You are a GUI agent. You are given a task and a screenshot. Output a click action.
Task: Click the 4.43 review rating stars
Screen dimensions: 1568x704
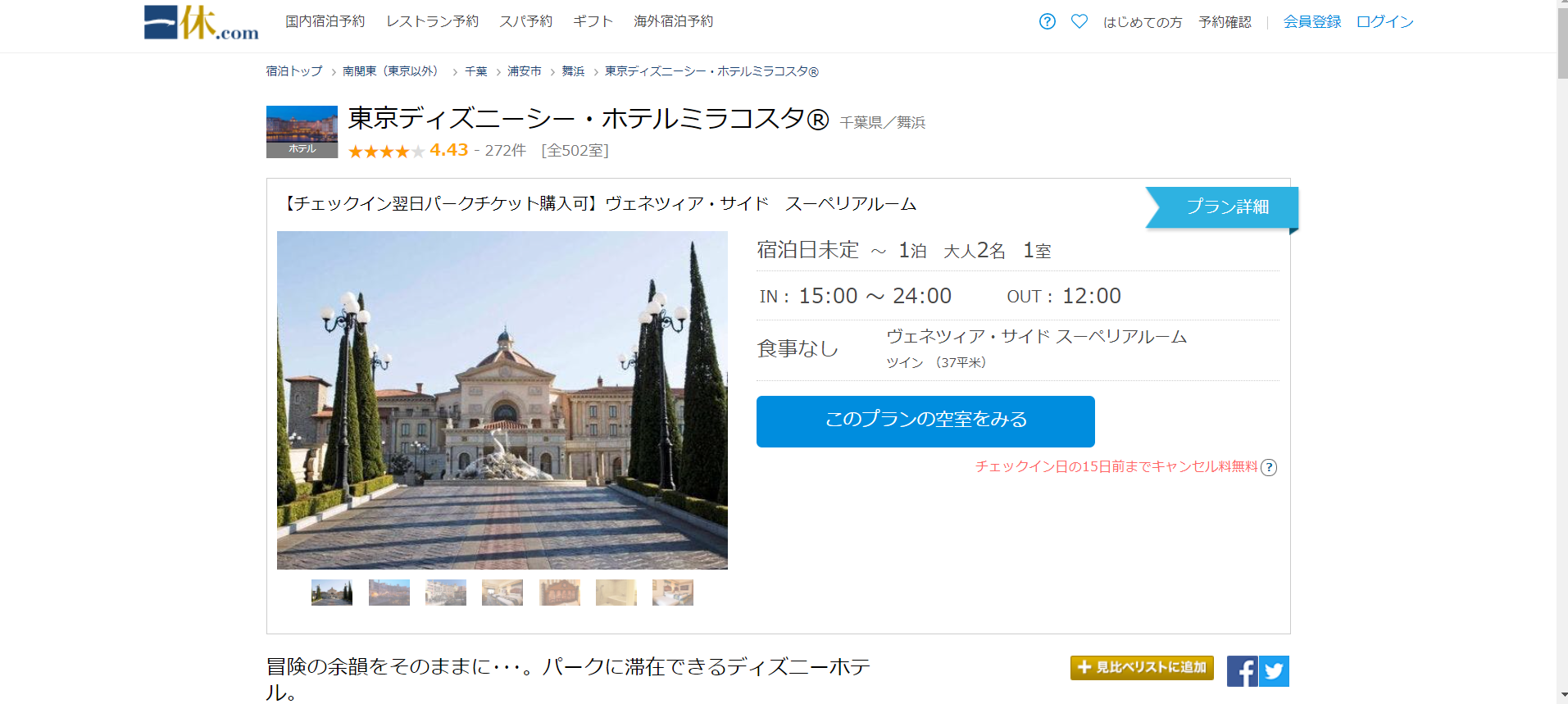point(386,152)
